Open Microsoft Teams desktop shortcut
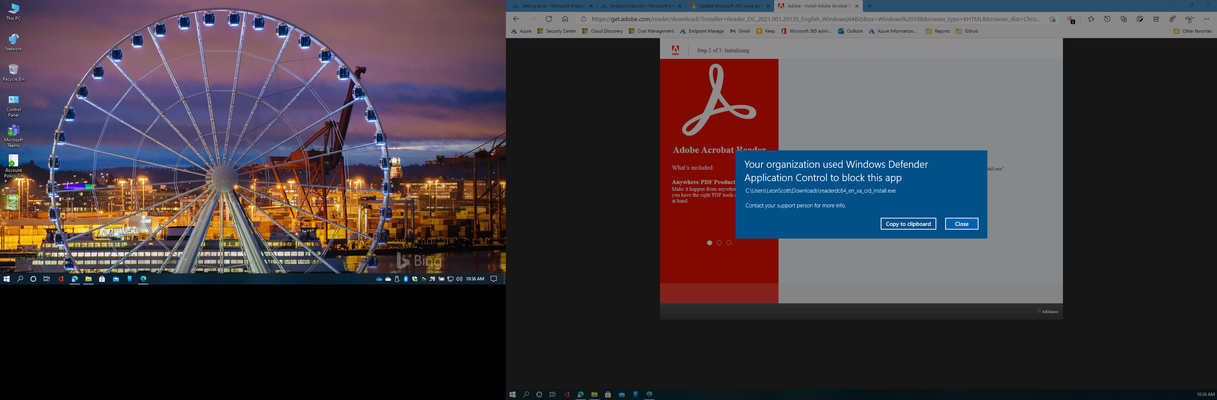This screenshot has height=400, width=1217. tap(14, 136)
